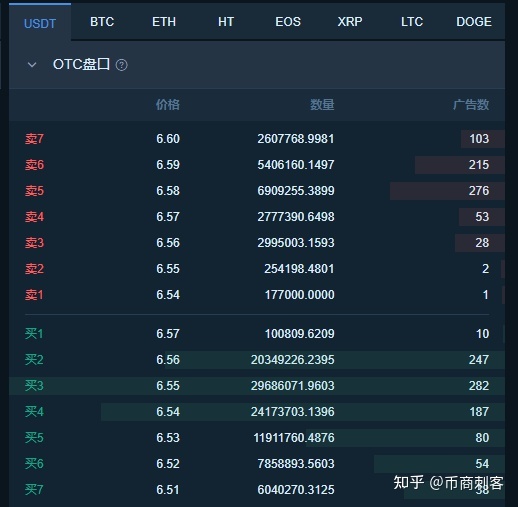Select the 卖2 row label
The image size is (518, 507).
(x=34, y=269)
